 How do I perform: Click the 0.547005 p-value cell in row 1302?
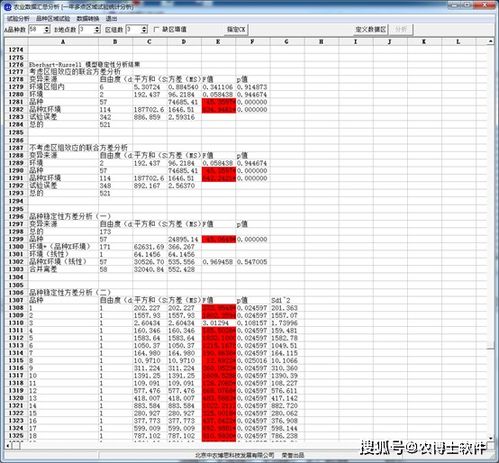coord(253,262)
